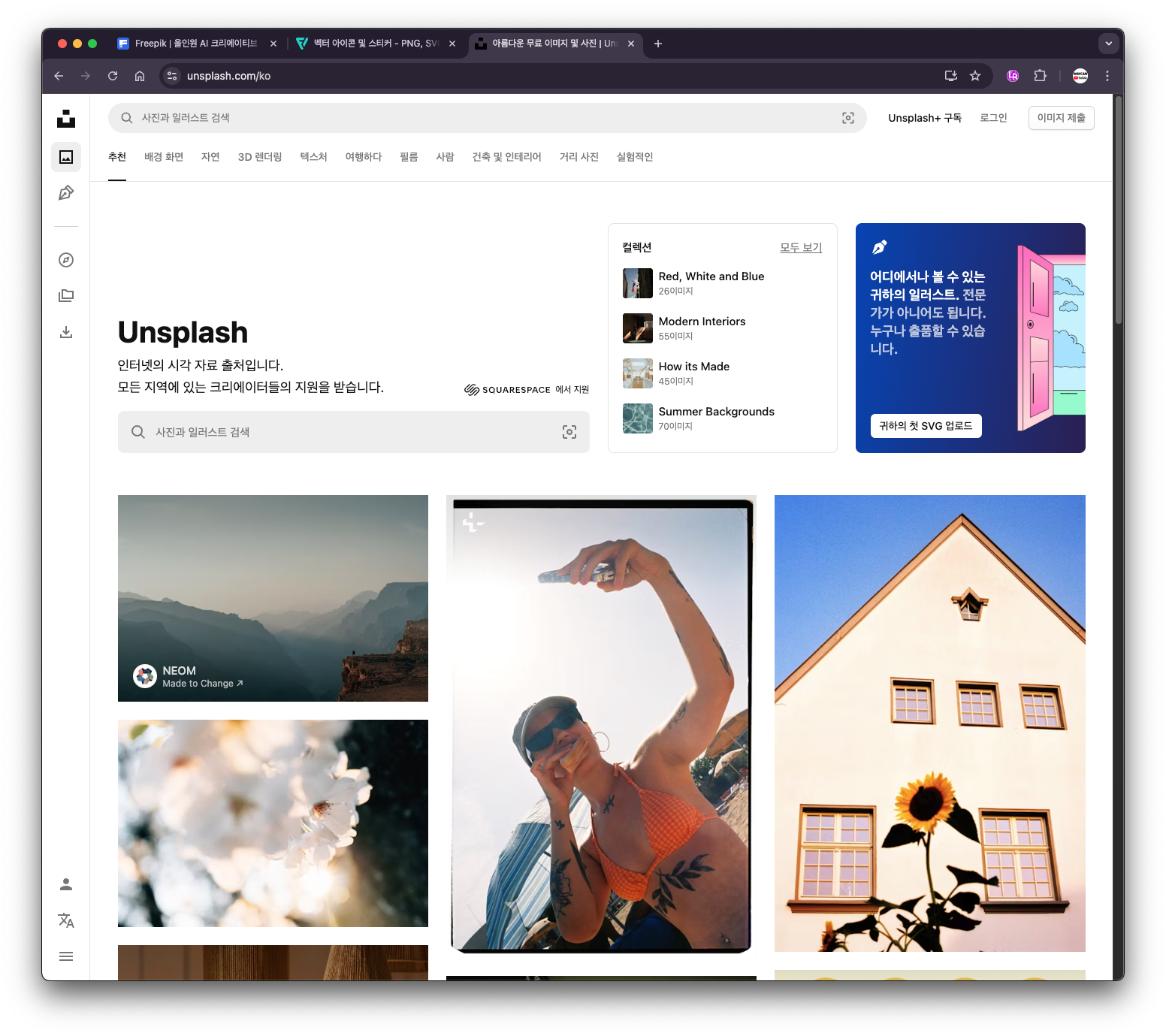Screen dimensions: 1166x1036
Task: Open the Collections icon in sidebar
Action: pos(66,296)
